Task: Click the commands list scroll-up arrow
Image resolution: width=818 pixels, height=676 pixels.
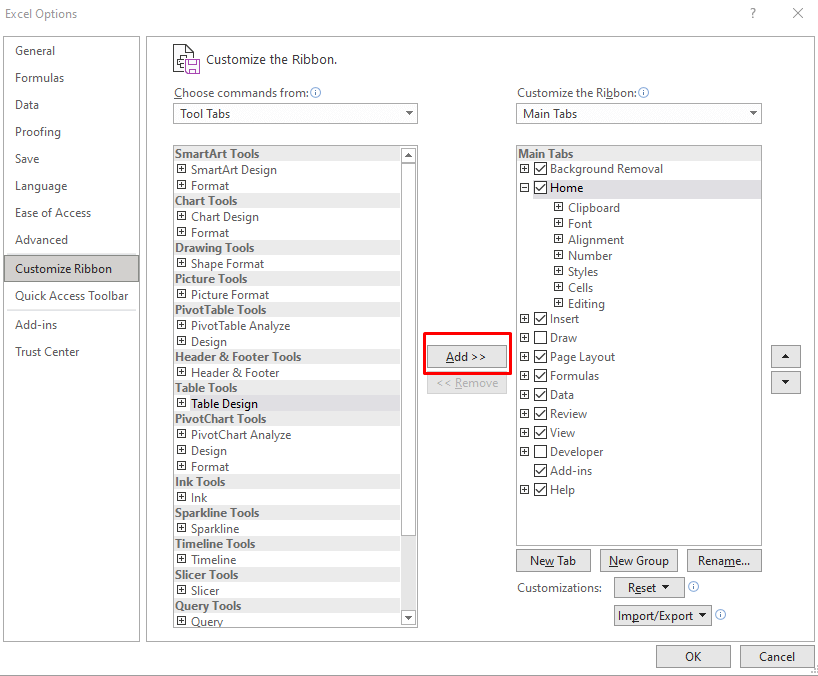Action: point(408,155)
